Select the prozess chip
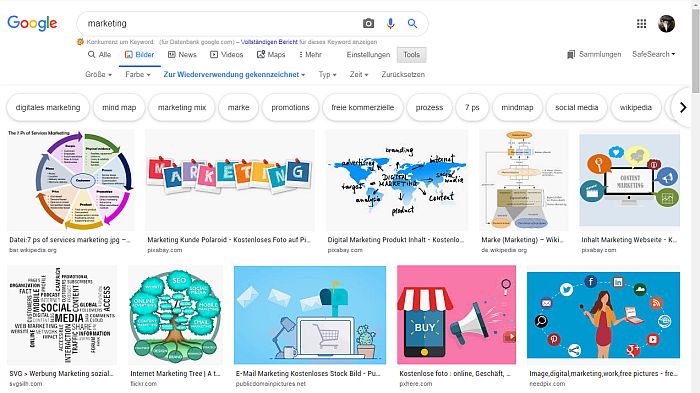700x393 pixels. (429, 108)
